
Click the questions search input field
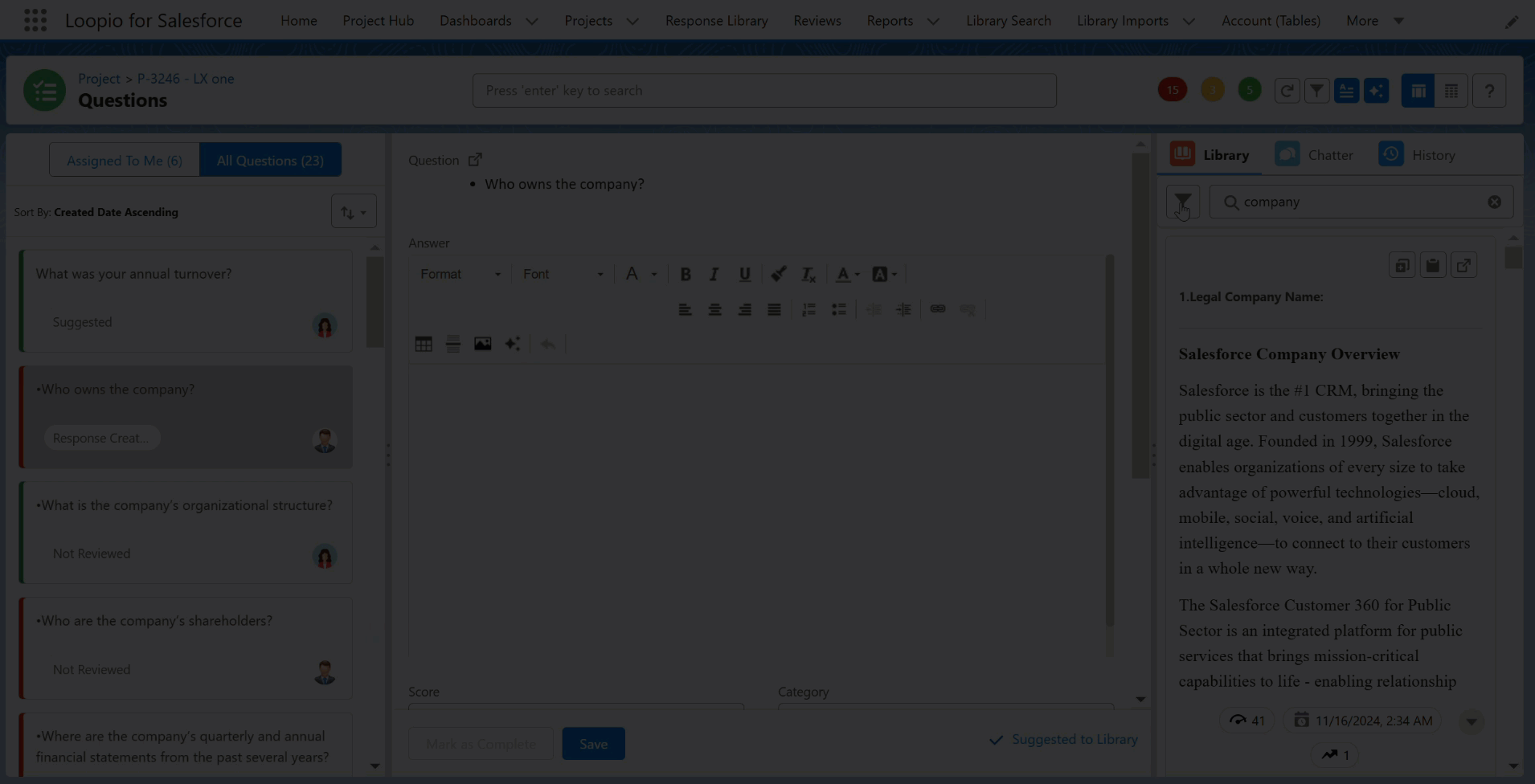(763, 91)
